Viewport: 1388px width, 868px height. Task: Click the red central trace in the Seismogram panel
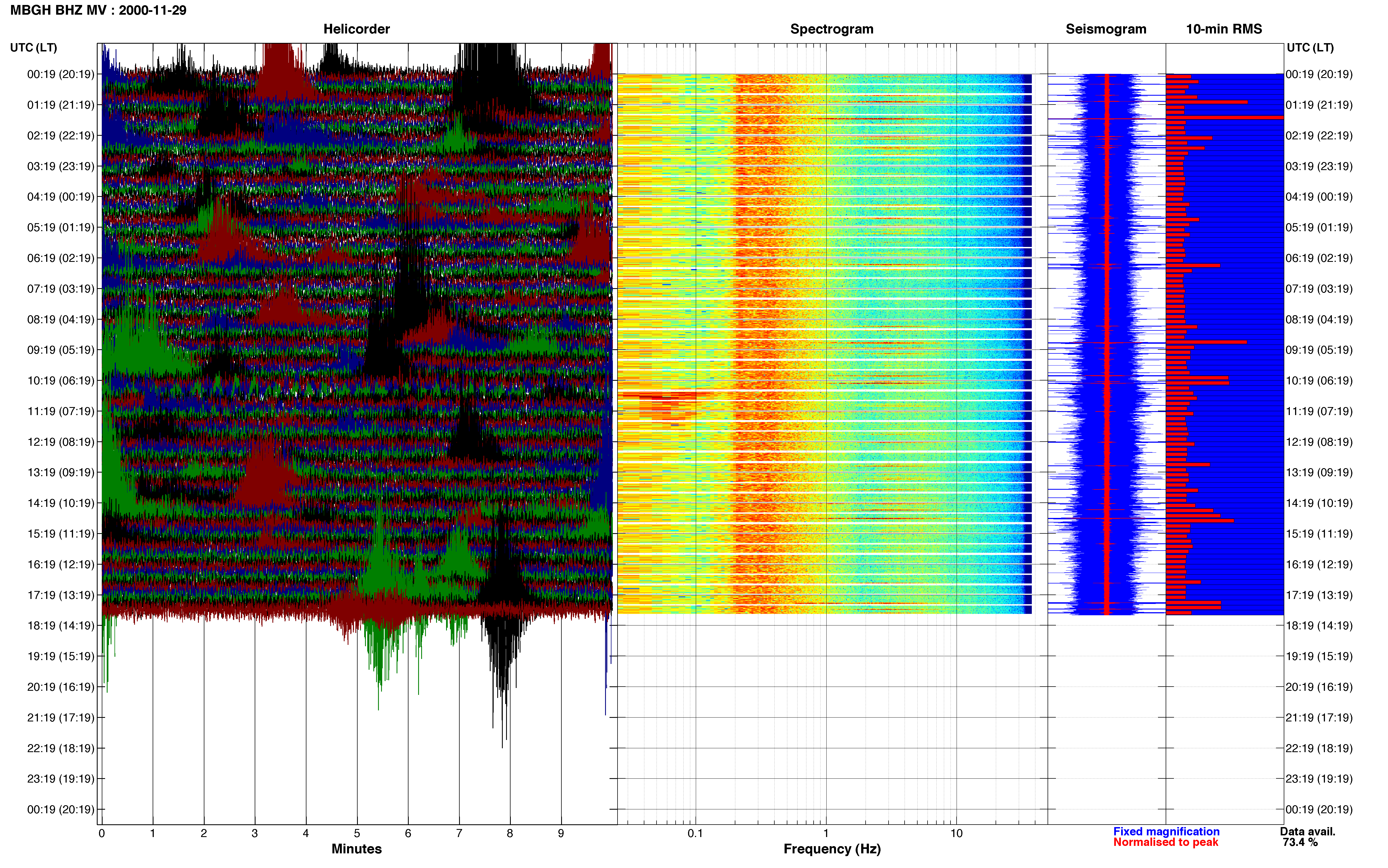point(1107,345)
